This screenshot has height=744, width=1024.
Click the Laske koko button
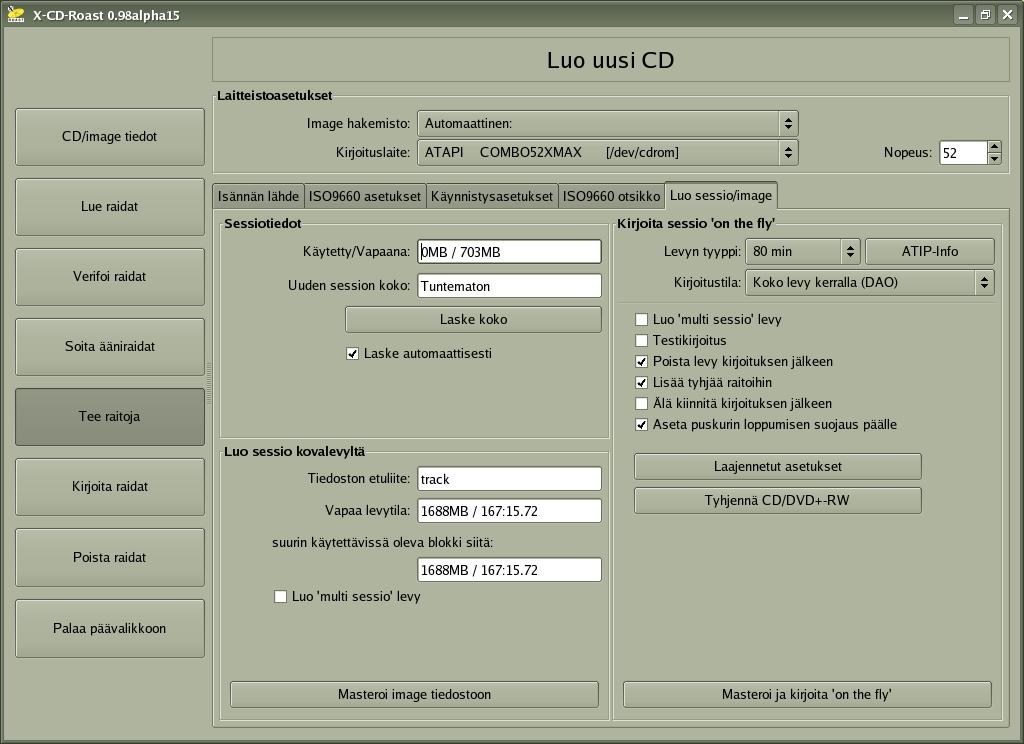point(473,320)
